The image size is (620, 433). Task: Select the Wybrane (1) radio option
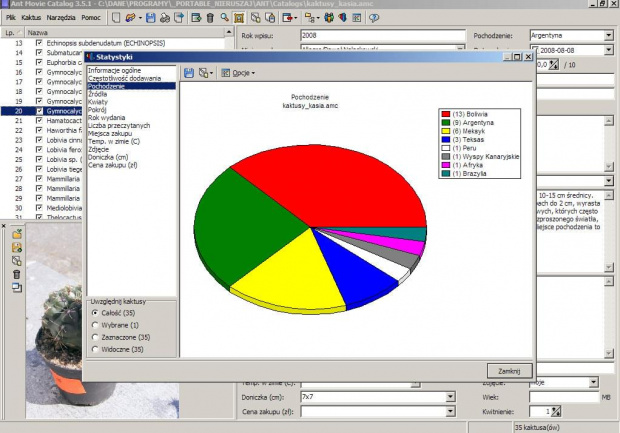point(95,325)
